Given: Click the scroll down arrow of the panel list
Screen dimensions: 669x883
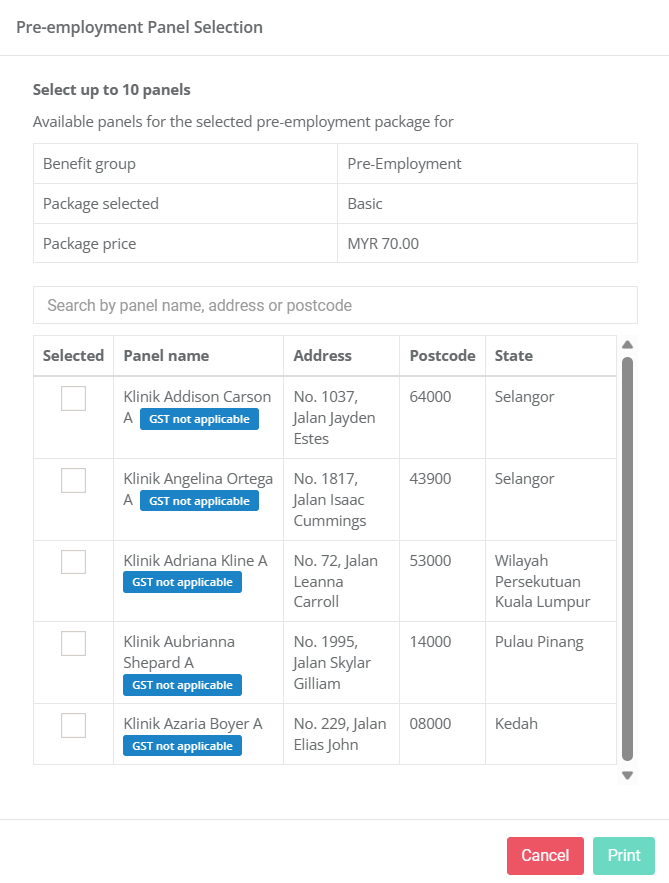Looking at the screenshot, I should (x=628, y=775).
